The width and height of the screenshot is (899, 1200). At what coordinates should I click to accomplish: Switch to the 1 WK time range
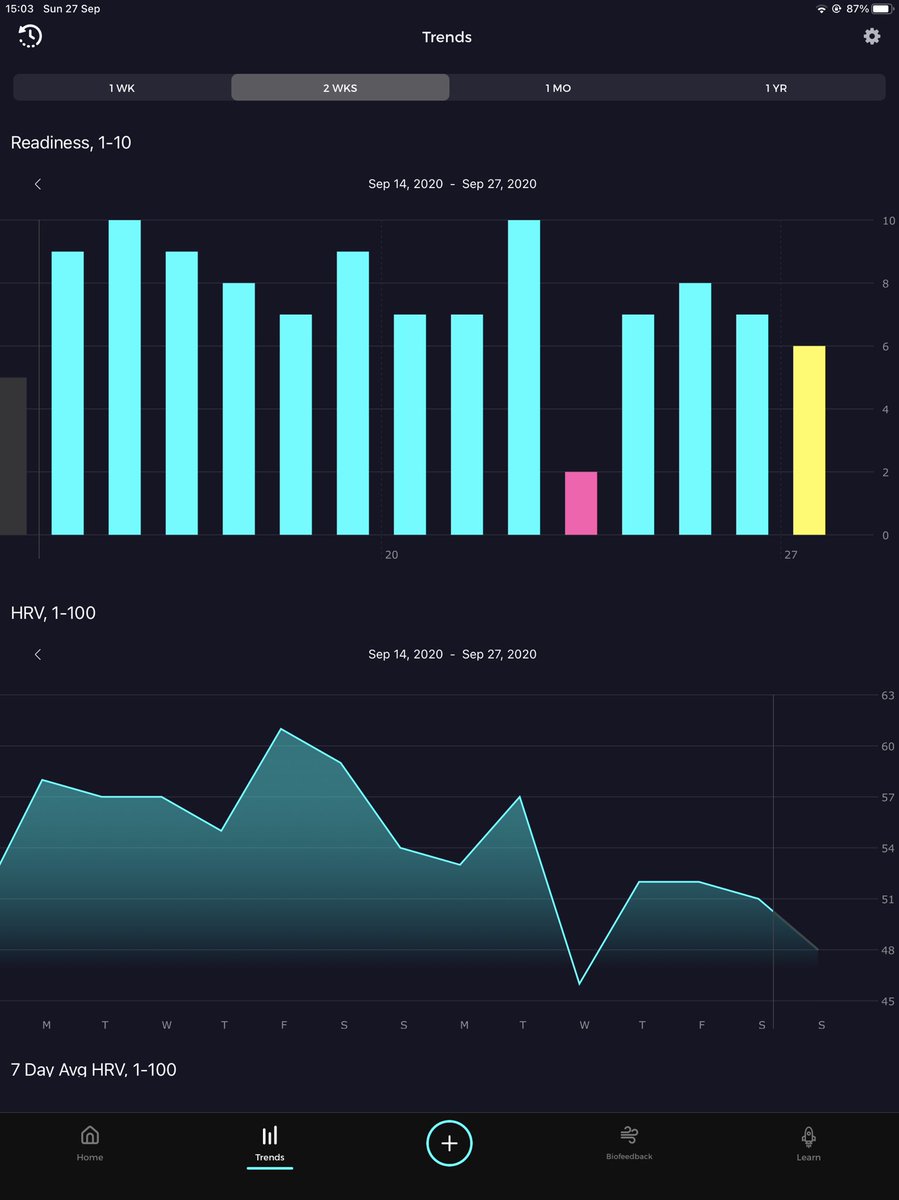point(121,88)
